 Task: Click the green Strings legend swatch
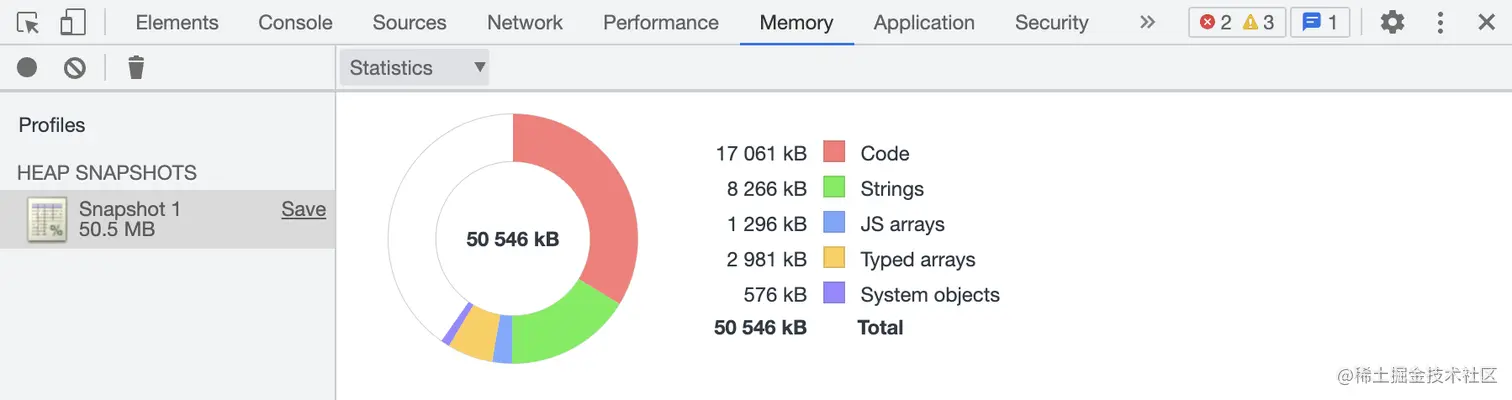(x=834, y=188)
